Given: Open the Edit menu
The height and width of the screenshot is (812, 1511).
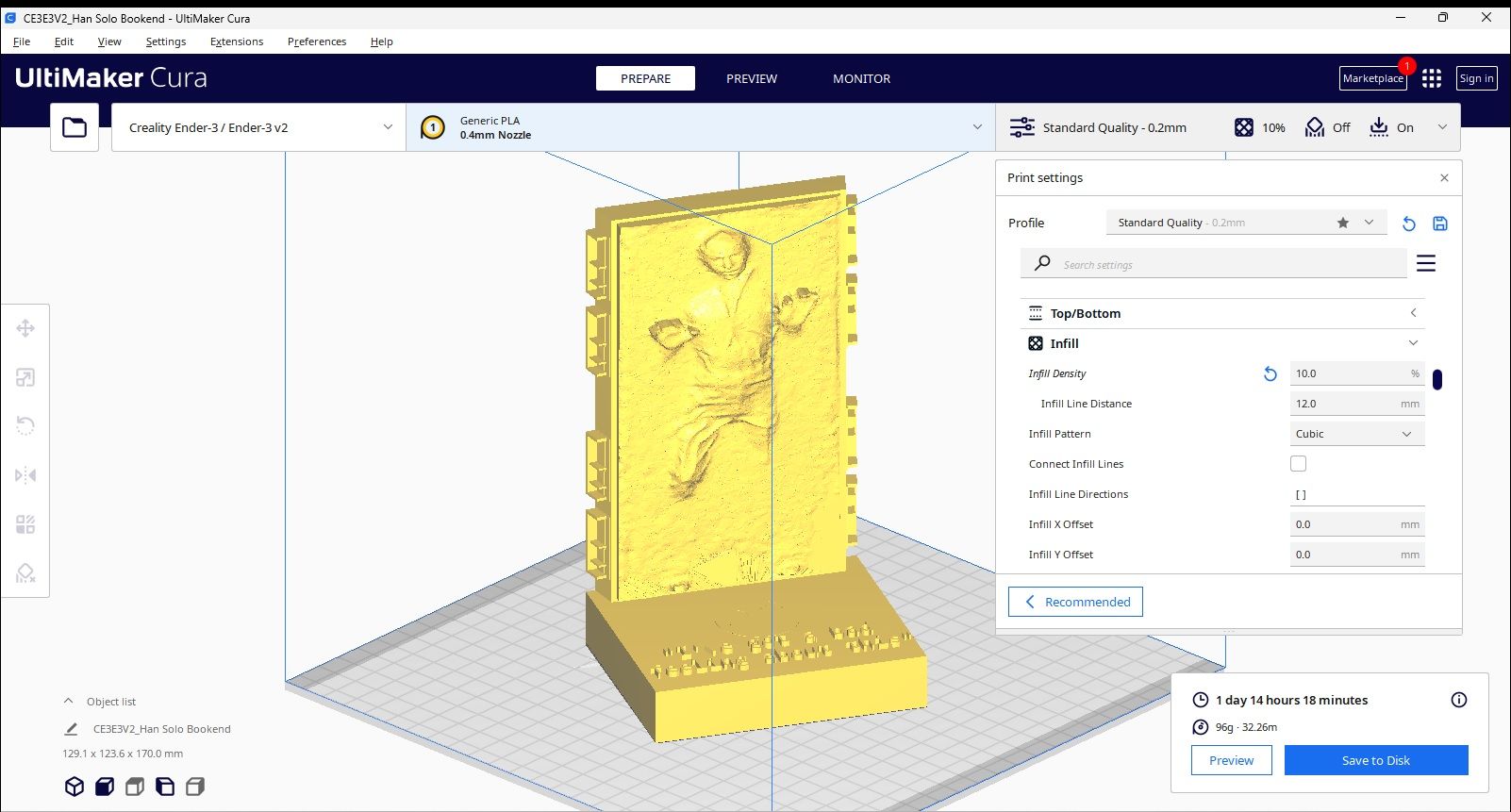Looking at the screenshot, I should (64, 41).
